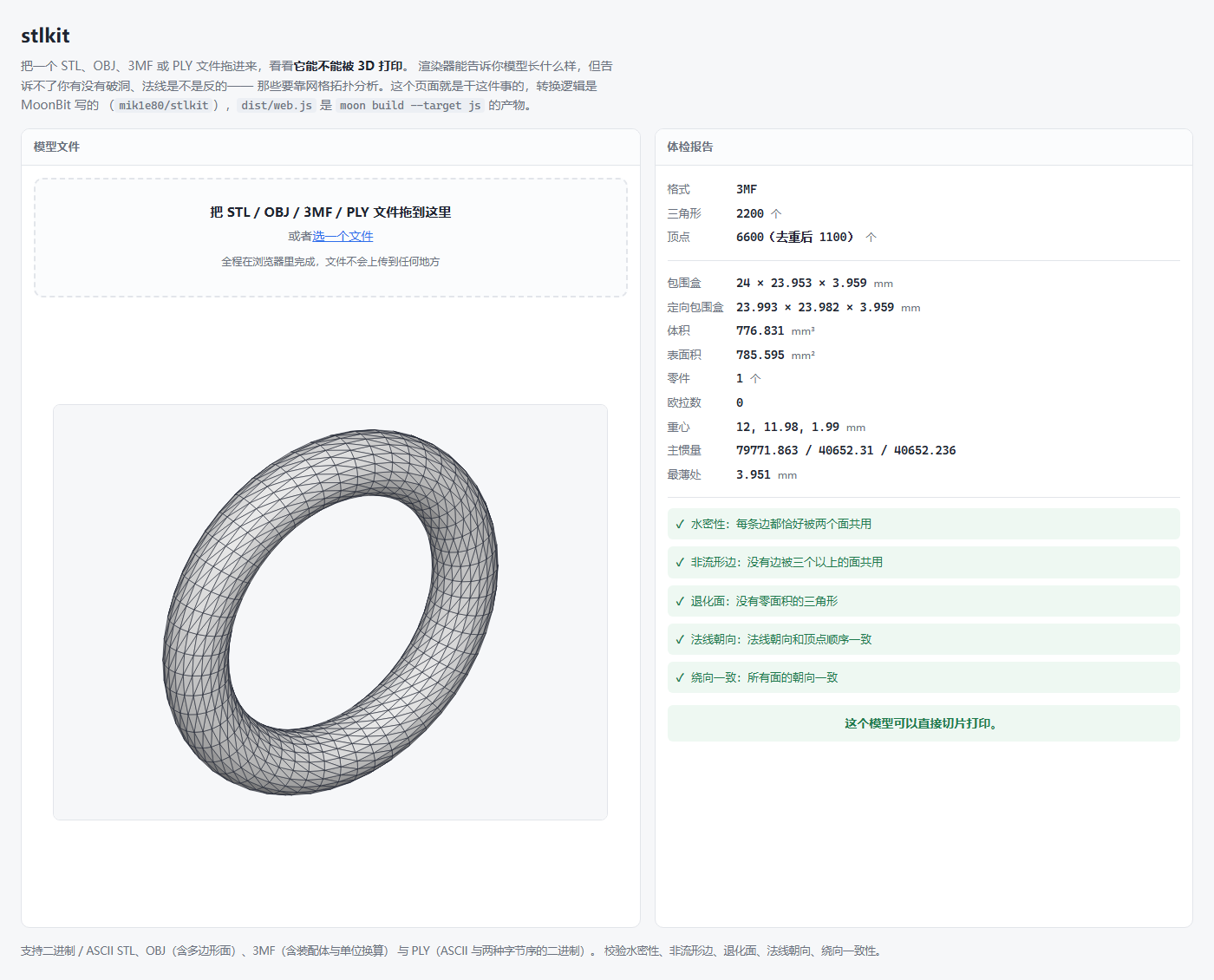Screen dimensions: 1214x980
Task: Click the centroid value 12, 11.98, 1.99
Action: [787, 427]
